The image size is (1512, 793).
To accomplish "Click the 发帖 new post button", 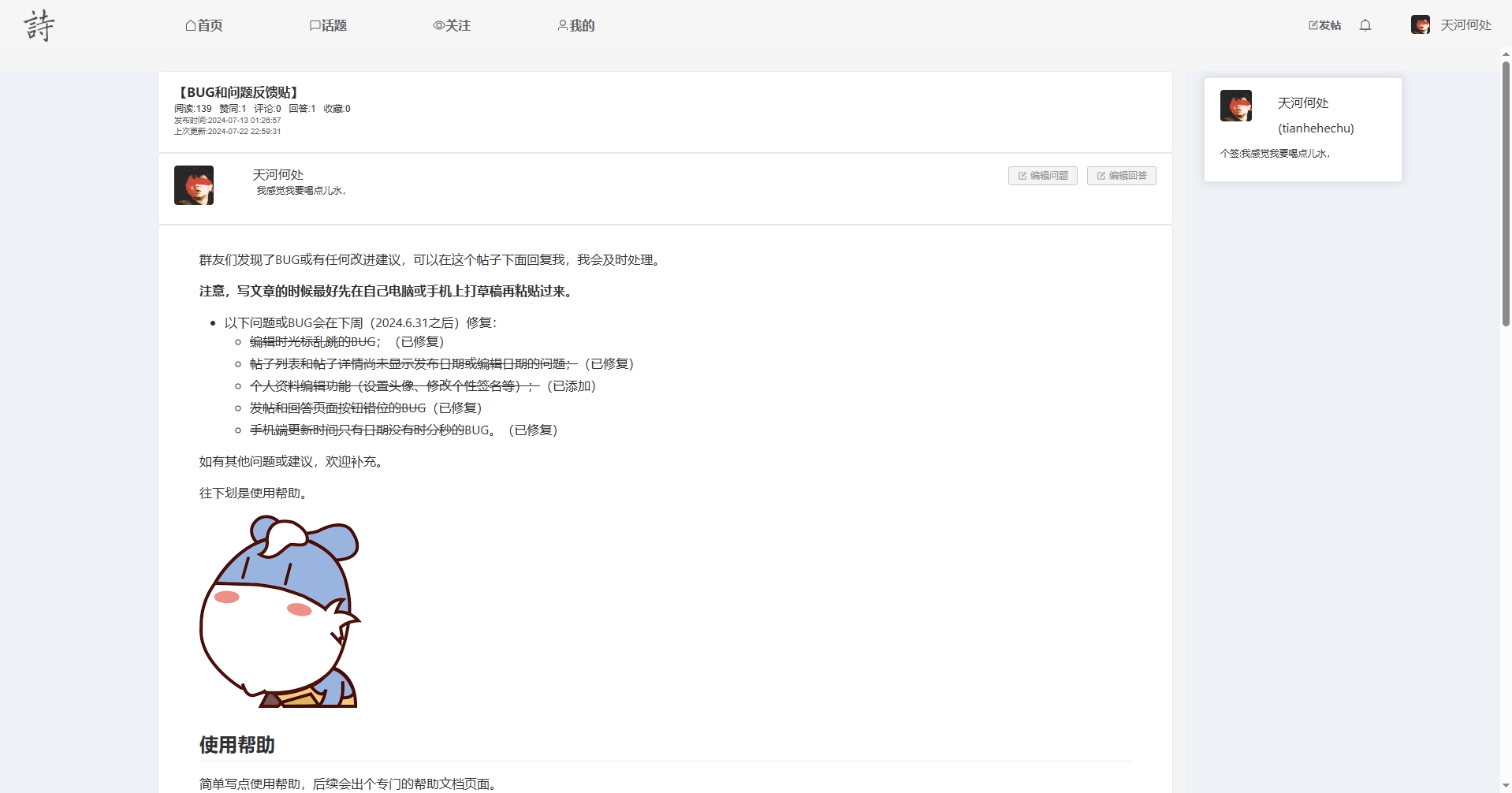I will pyautogui.click(x=1325, y=25).
